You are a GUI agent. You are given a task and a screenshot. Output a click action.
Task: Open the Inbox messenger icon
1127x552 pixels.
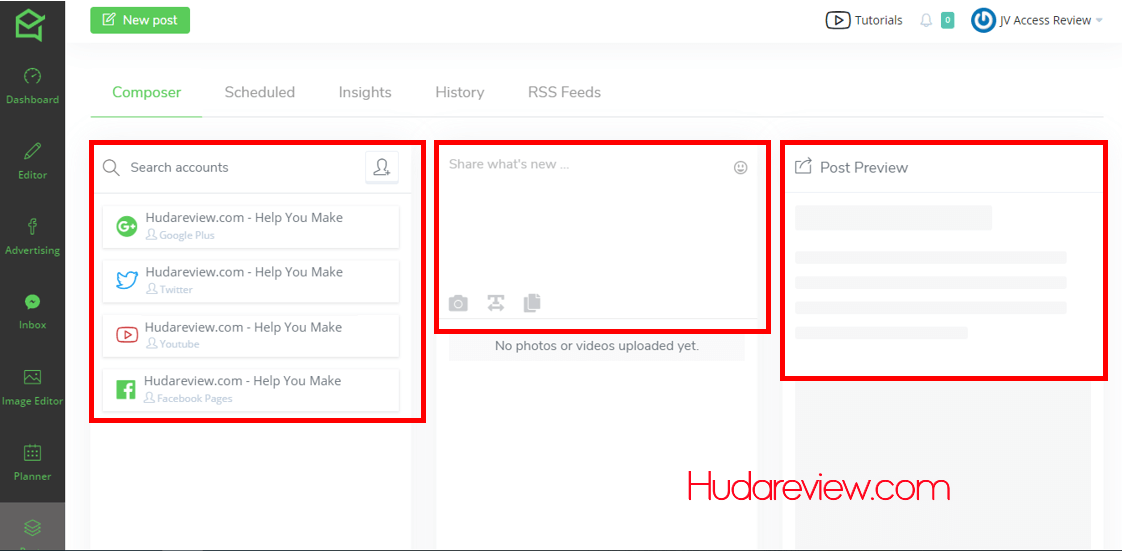click(32, 310)
